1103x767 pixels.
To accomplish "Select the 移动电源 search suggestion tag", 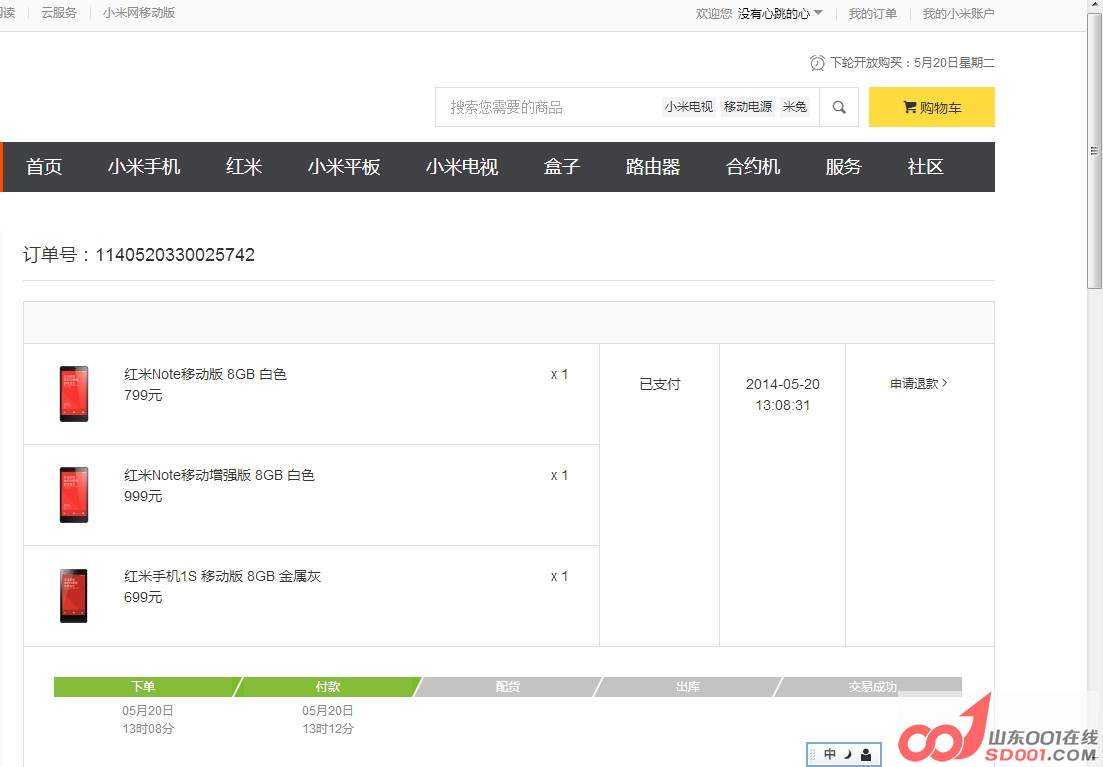I will (x=748, y=107).
